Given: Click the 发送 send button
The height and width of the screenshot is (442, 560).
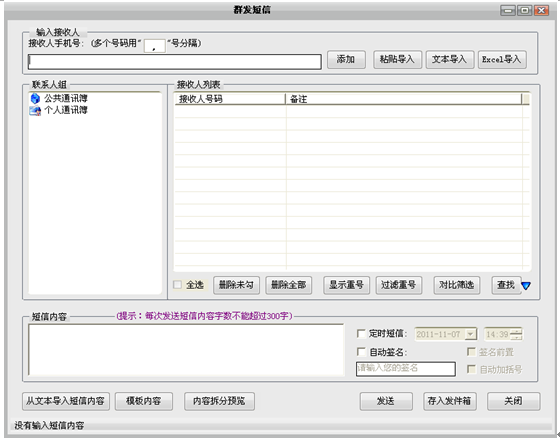Looking at the screenshot, I should pos(386,401).
